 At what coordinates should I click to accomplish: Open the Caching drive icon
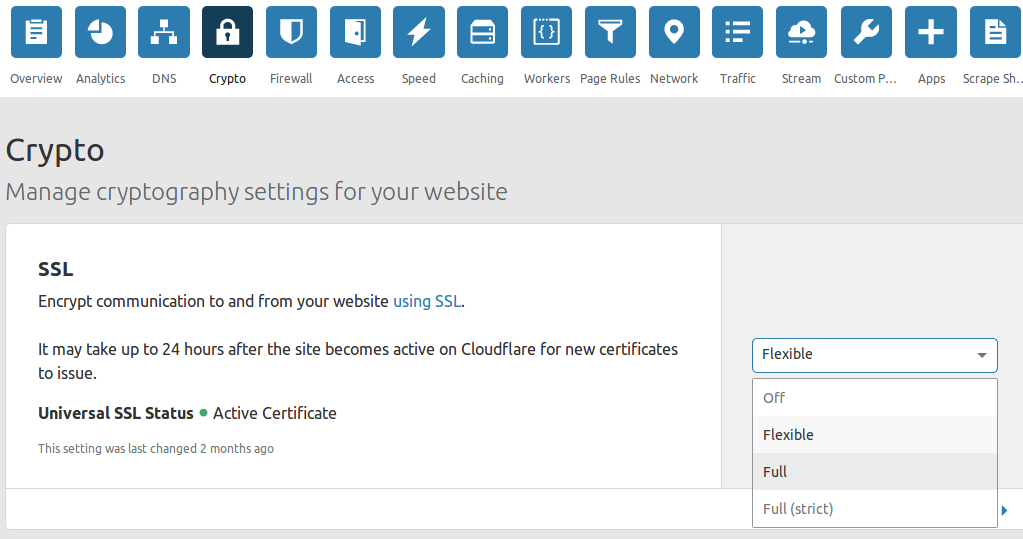(483, 32)
